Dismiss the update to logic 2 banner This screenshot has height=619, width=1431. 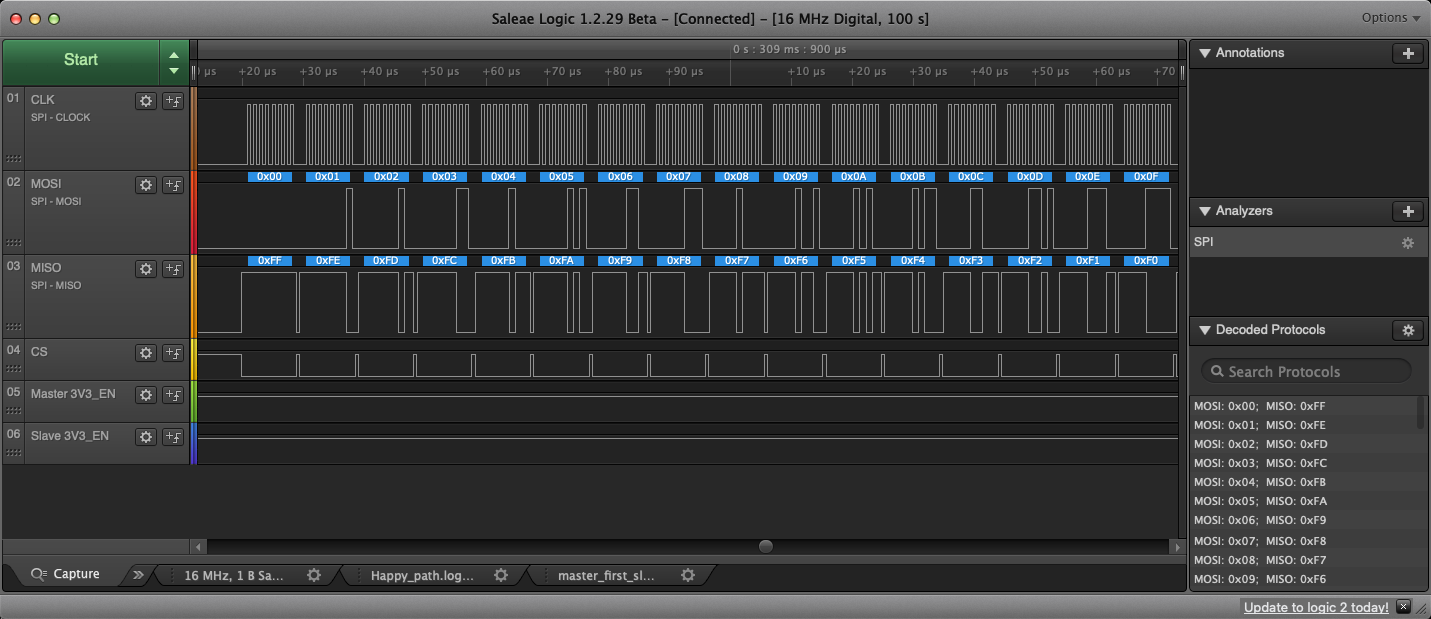click(x=1403, y=607)
